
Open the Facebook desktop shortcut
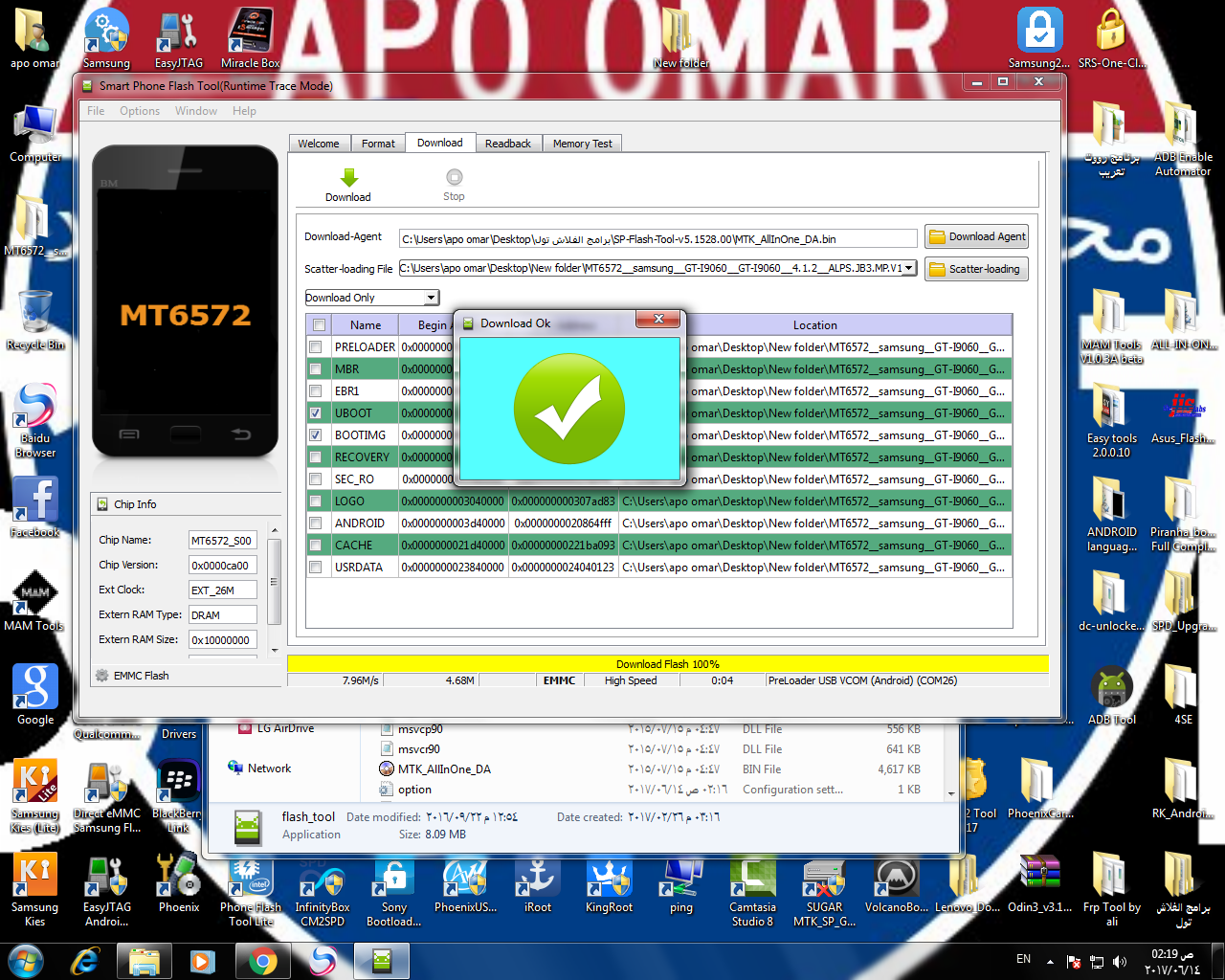tap(35, 507)
